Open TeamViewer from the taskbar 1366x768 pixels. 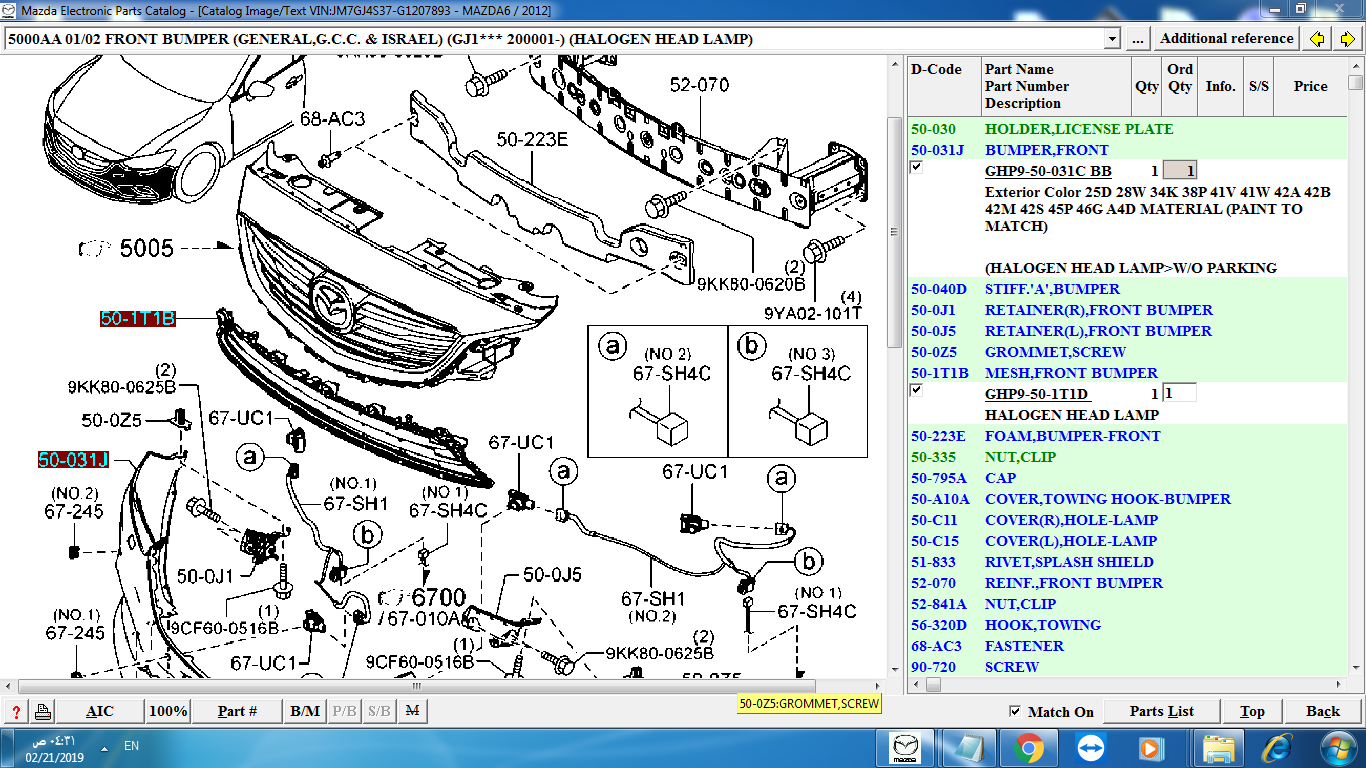1090,747
